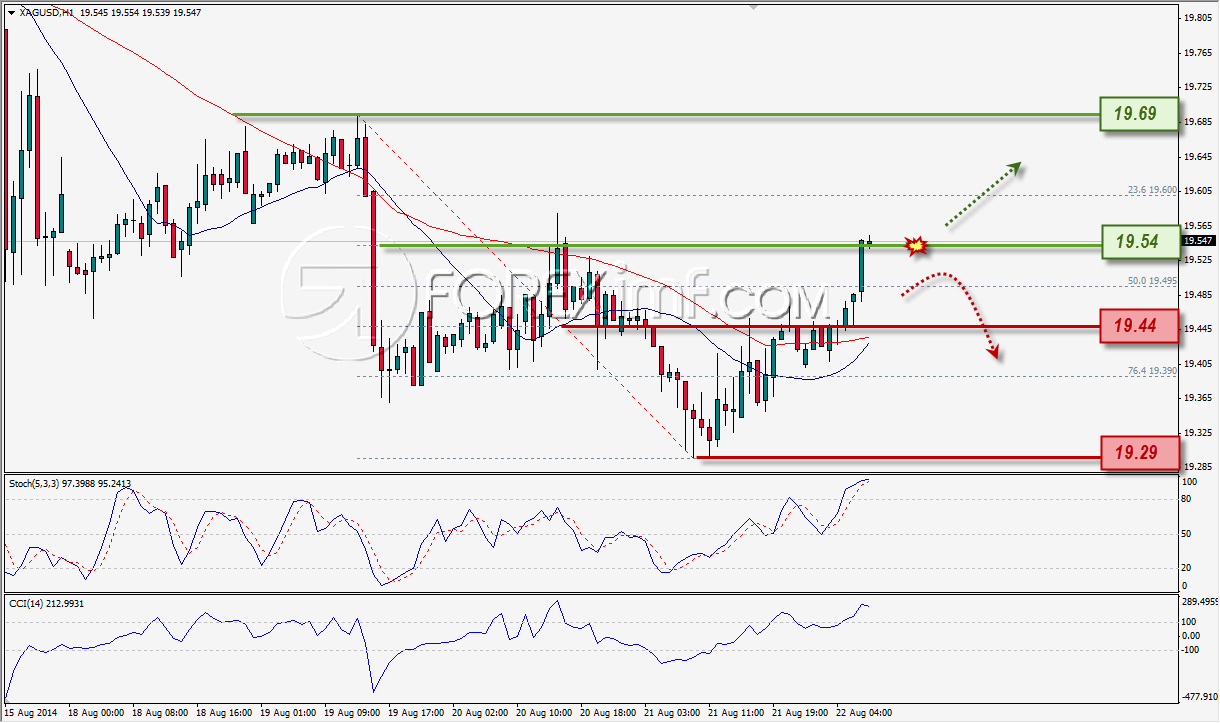
Task: Click the 19 Aug 01:00 time label
Action: coord(290,713)
